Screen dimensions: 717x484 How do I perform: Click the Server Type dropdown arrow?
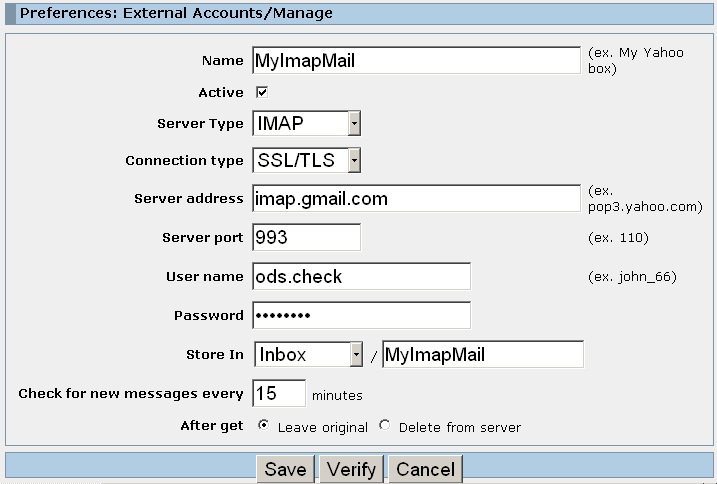pos(354,123)
